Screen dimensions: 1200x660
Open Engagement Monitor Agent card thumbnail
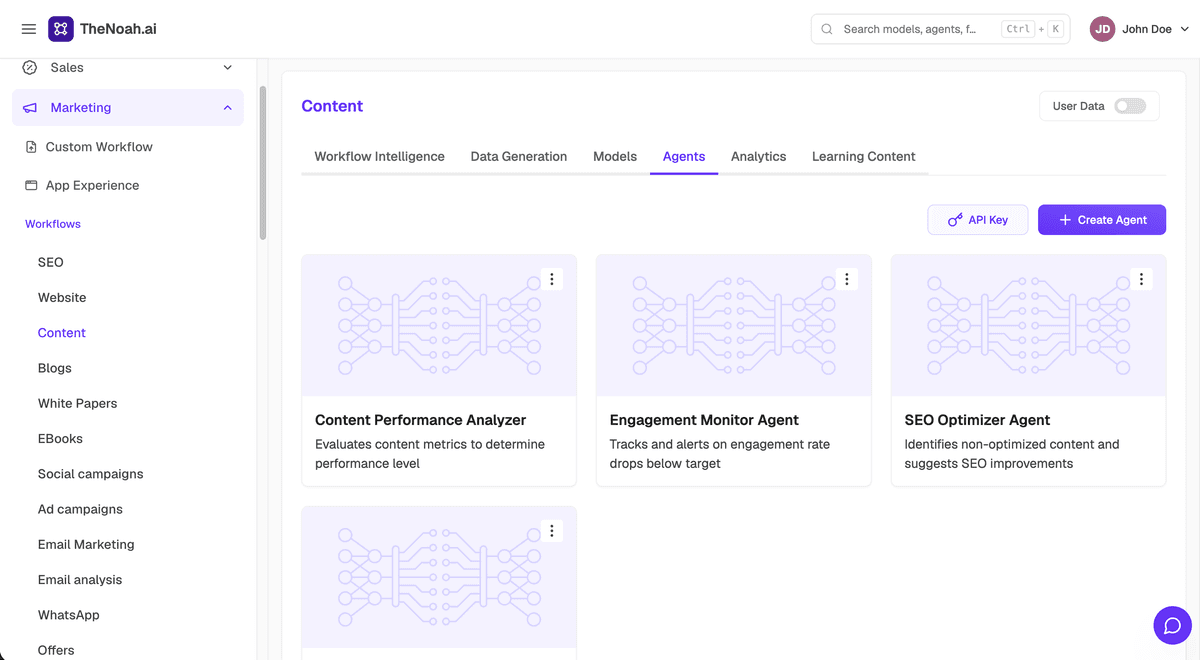coord(734,325)
